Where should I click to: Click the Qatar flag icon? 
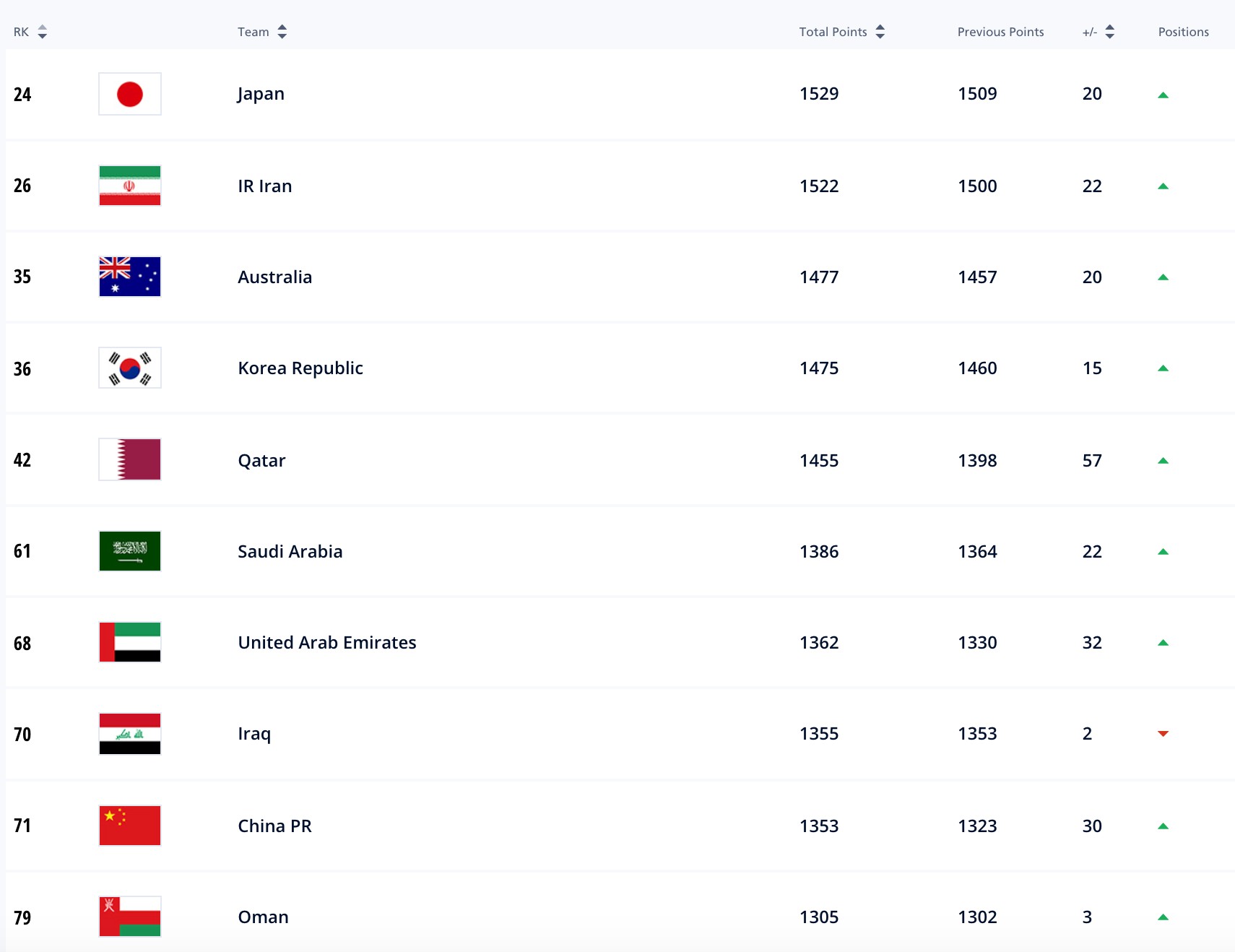[x=130, y=459]
